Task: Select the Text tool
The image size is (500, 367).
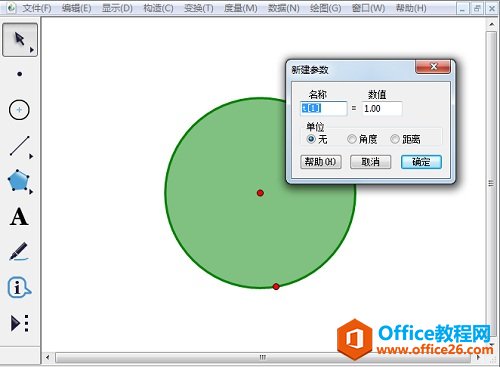Action: point(19,217)
